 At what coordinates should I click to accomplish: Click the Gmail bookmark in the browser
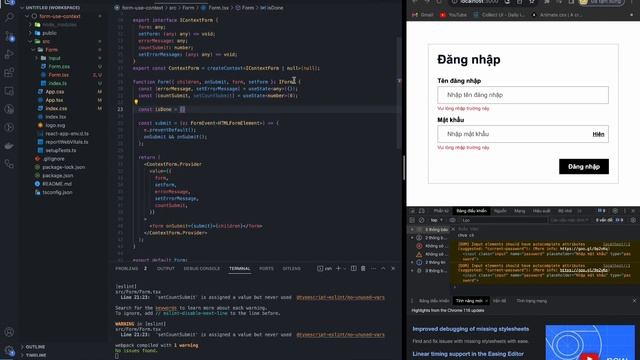[423, 15]
